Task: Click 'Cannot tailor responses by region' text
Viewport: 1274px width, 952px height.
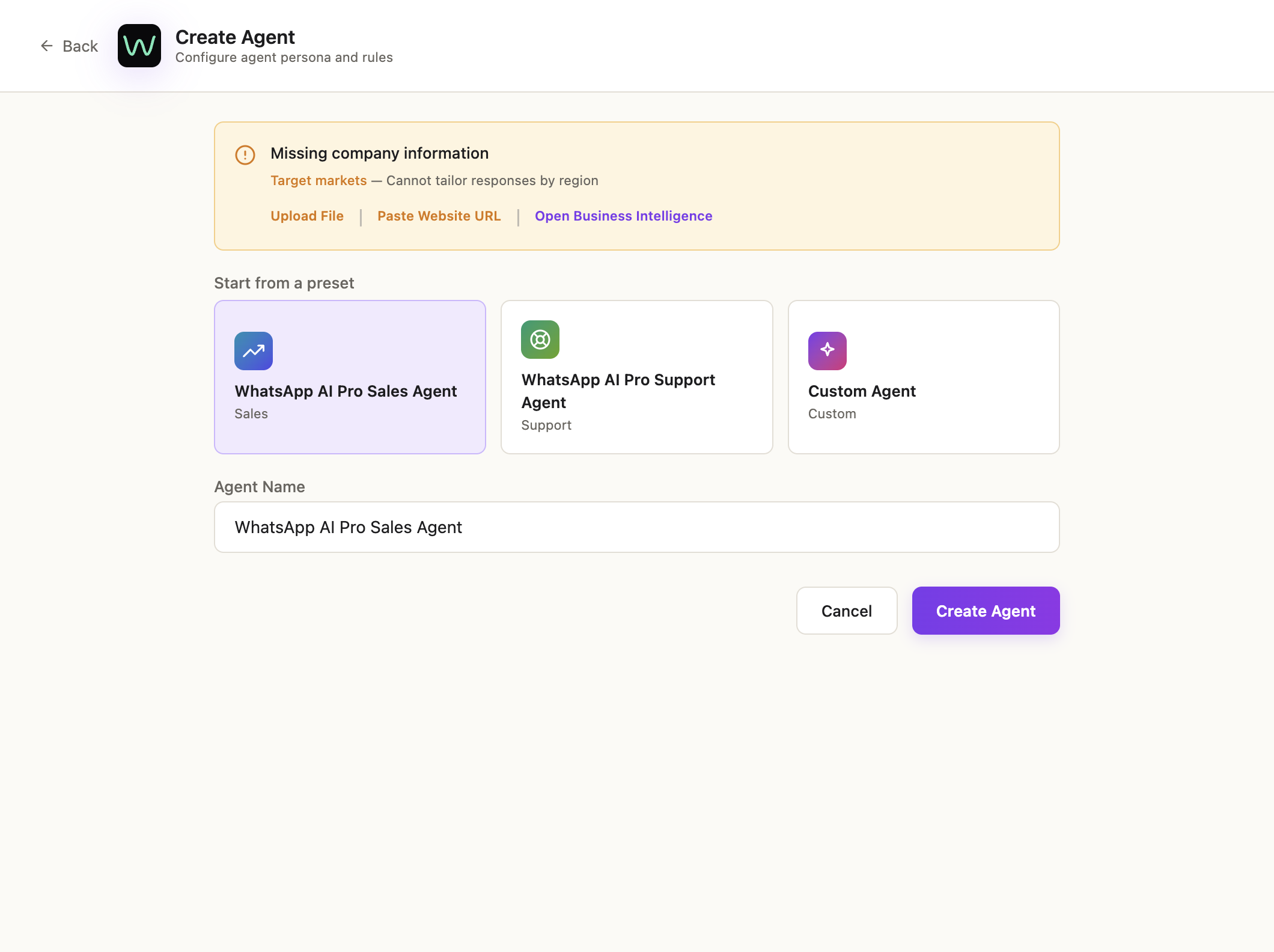Action: 492,180
